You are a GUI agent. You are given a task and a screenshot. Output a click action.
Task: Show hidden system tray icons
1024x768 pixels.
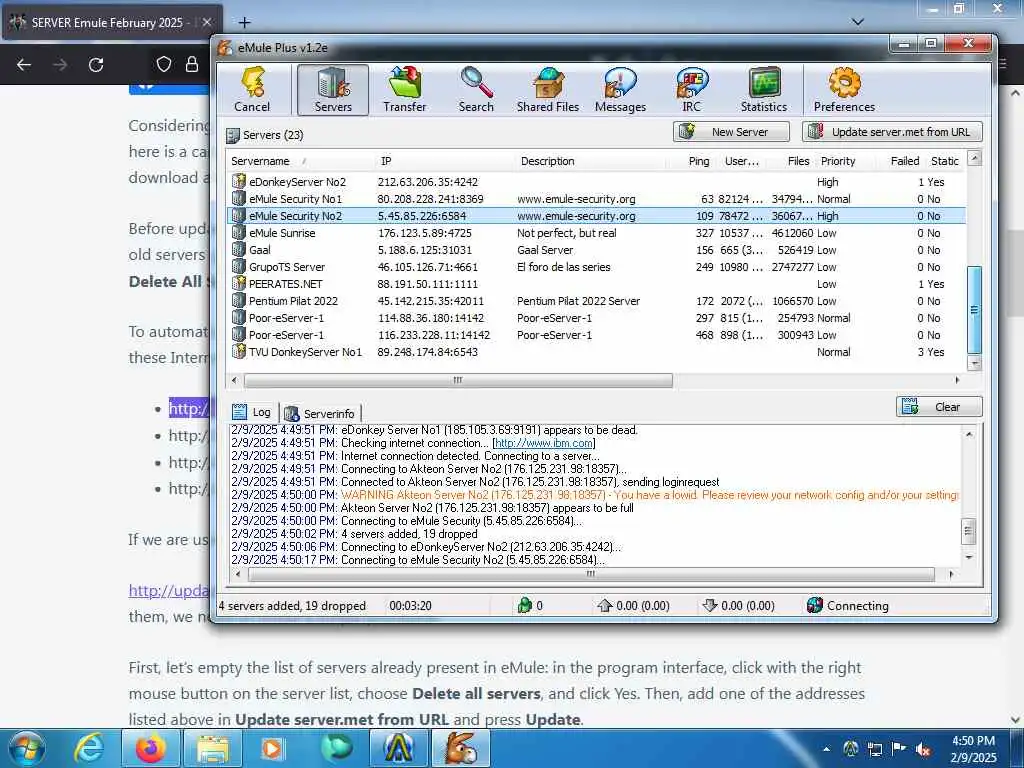click(x=827, y=749)
